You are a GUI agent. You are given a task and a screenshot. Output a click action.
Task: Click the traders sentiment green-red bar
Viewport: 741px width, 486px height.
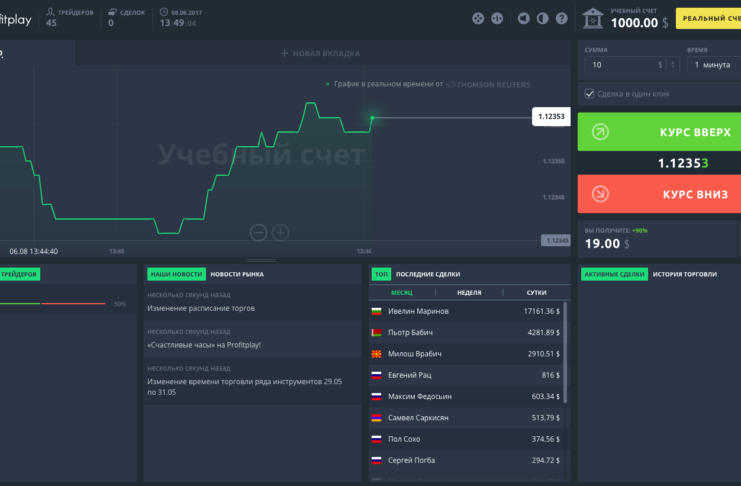pos(52,304)
